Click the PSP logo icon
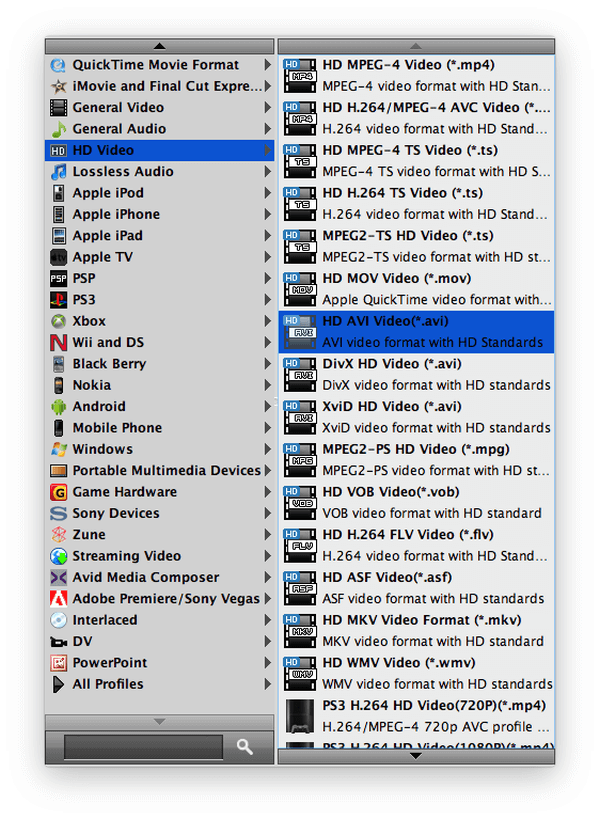 [58, 279]
